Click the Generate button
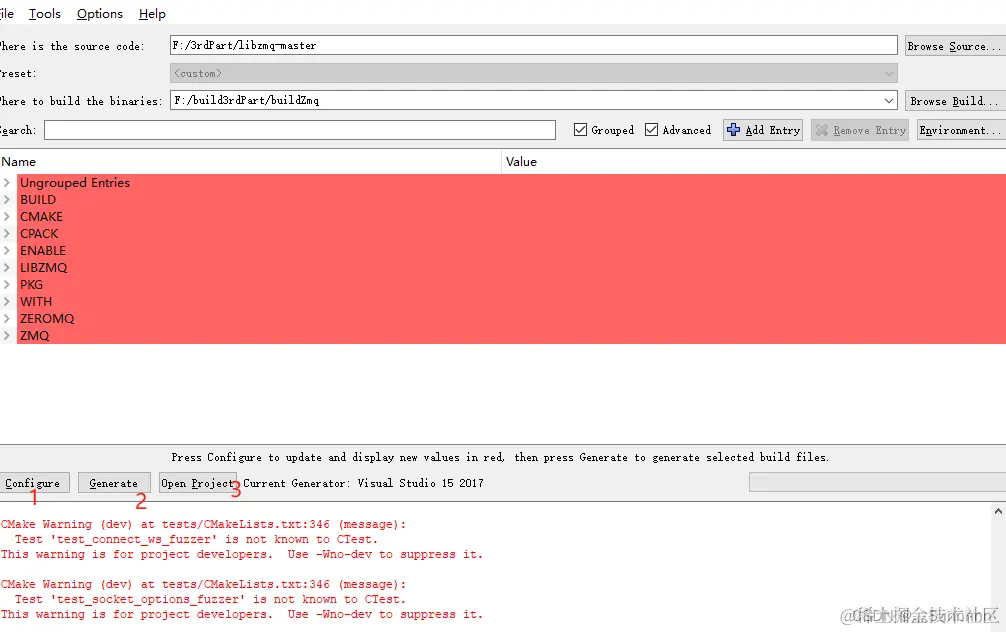 click(114, 483)
